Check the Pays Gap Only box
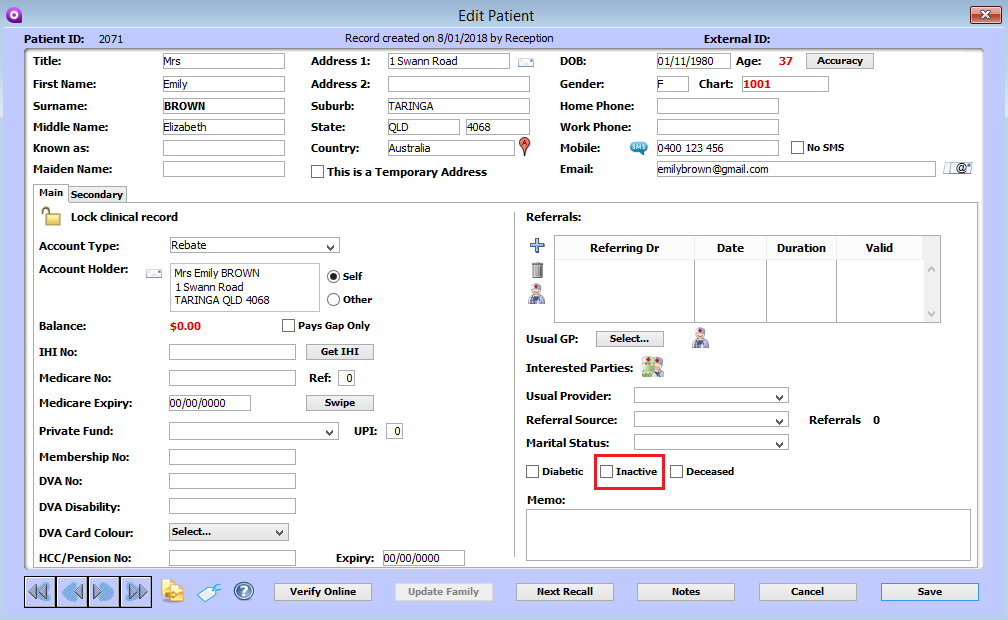The height and width of the screenshot is (620, 1008). pos(288,325)
